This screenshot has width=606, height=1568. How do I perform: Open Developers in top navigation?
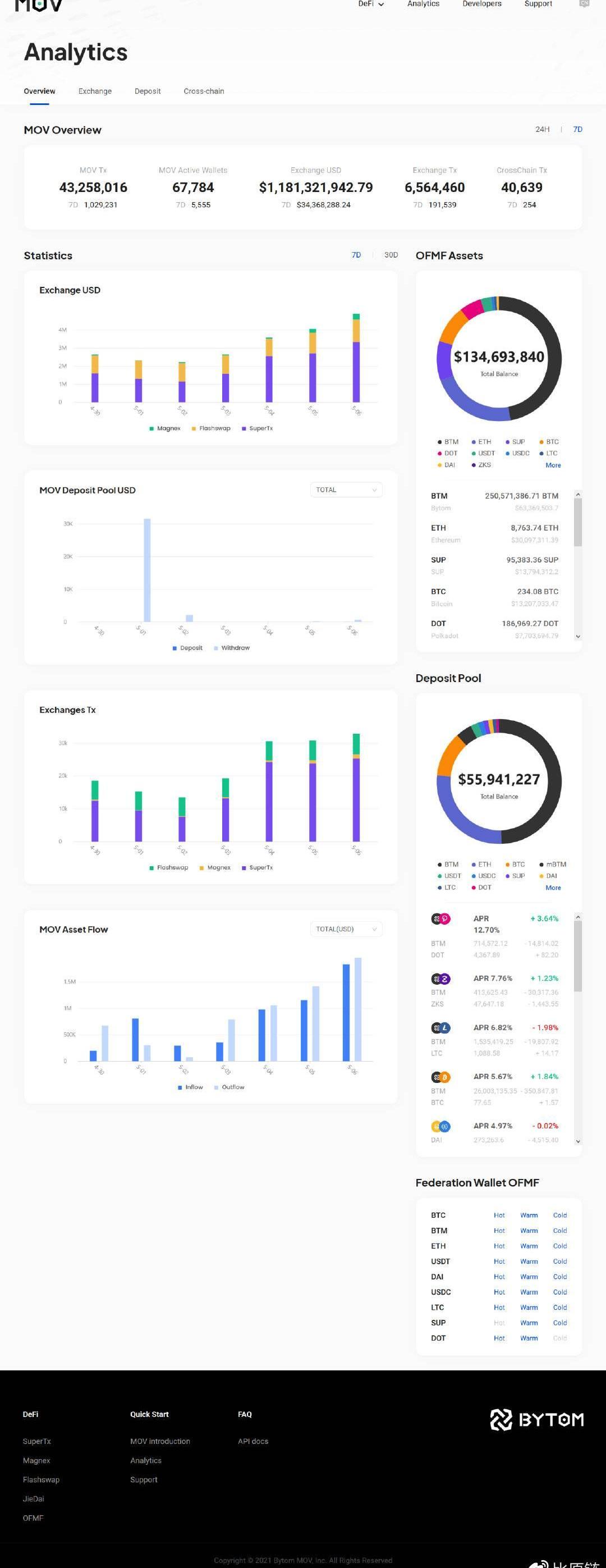pos(481,4)
